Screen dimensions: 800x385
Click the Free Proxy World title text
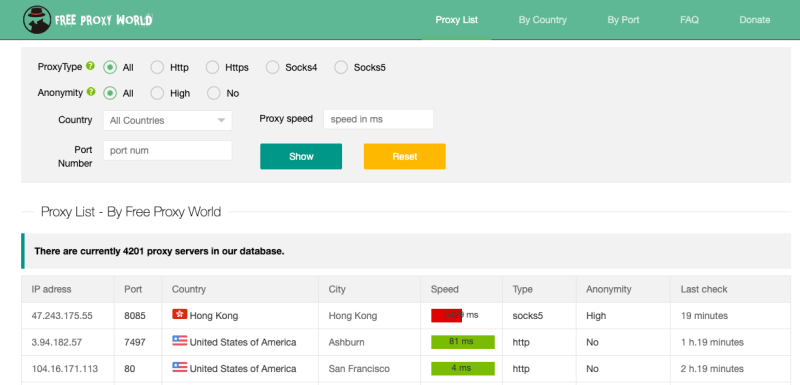click(x=104, y=20)
